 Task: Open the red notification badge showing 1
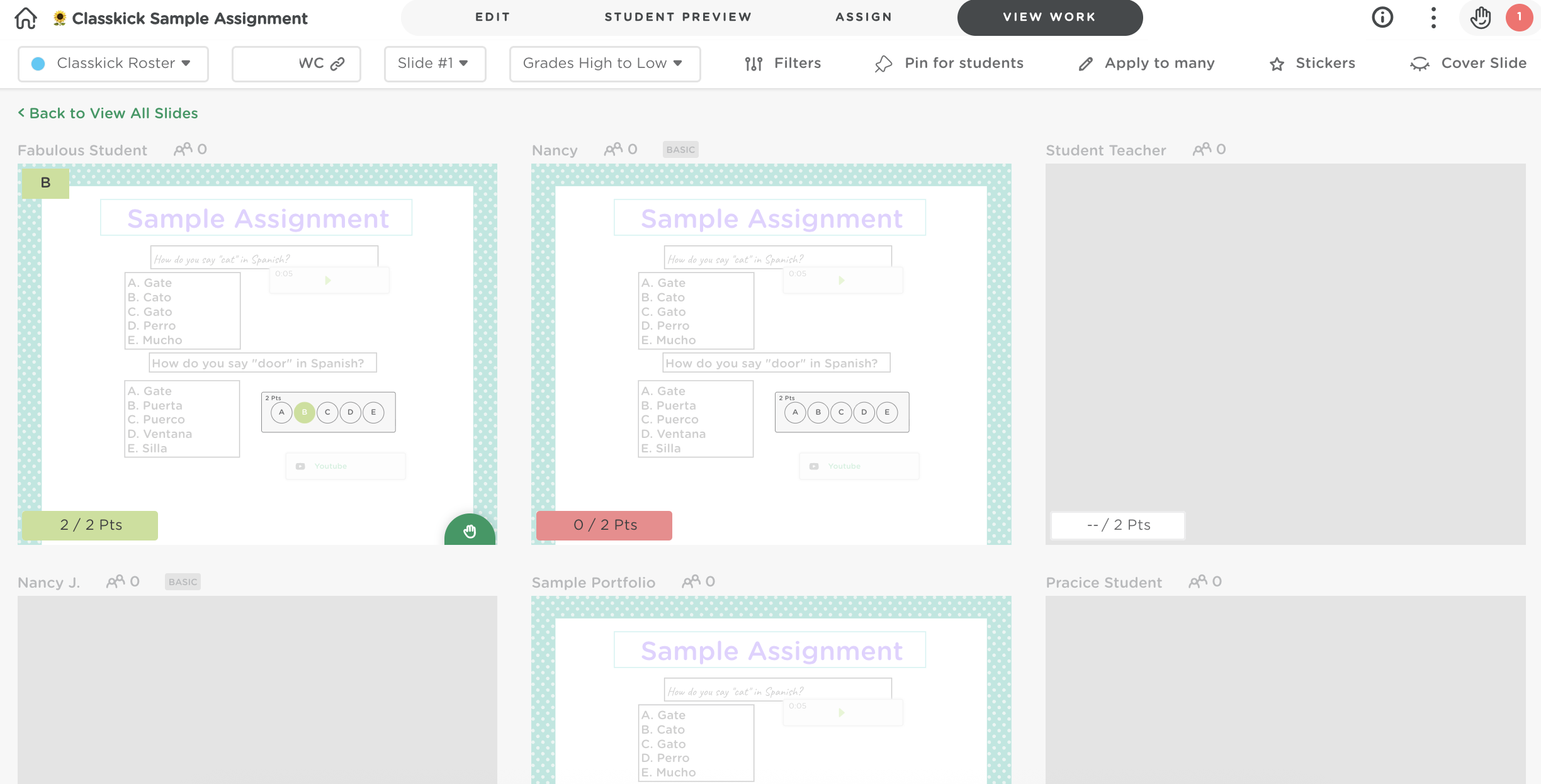[x=1519, y=18]
